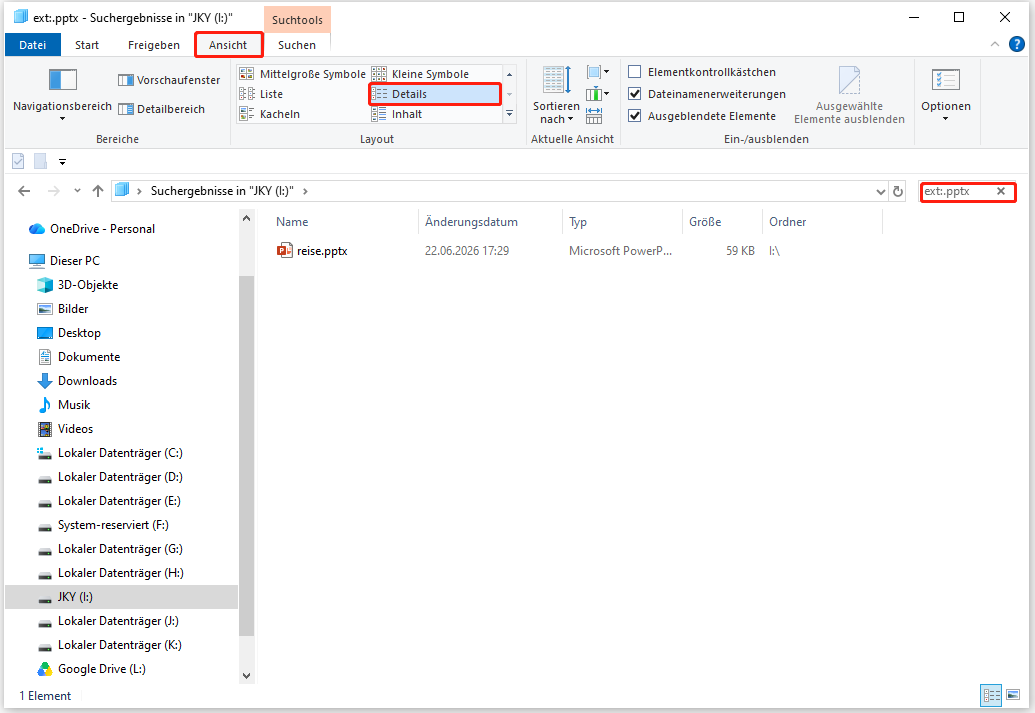Open the address bar history dropdown
The image size is (1035, 713).
tap(881, 191)
